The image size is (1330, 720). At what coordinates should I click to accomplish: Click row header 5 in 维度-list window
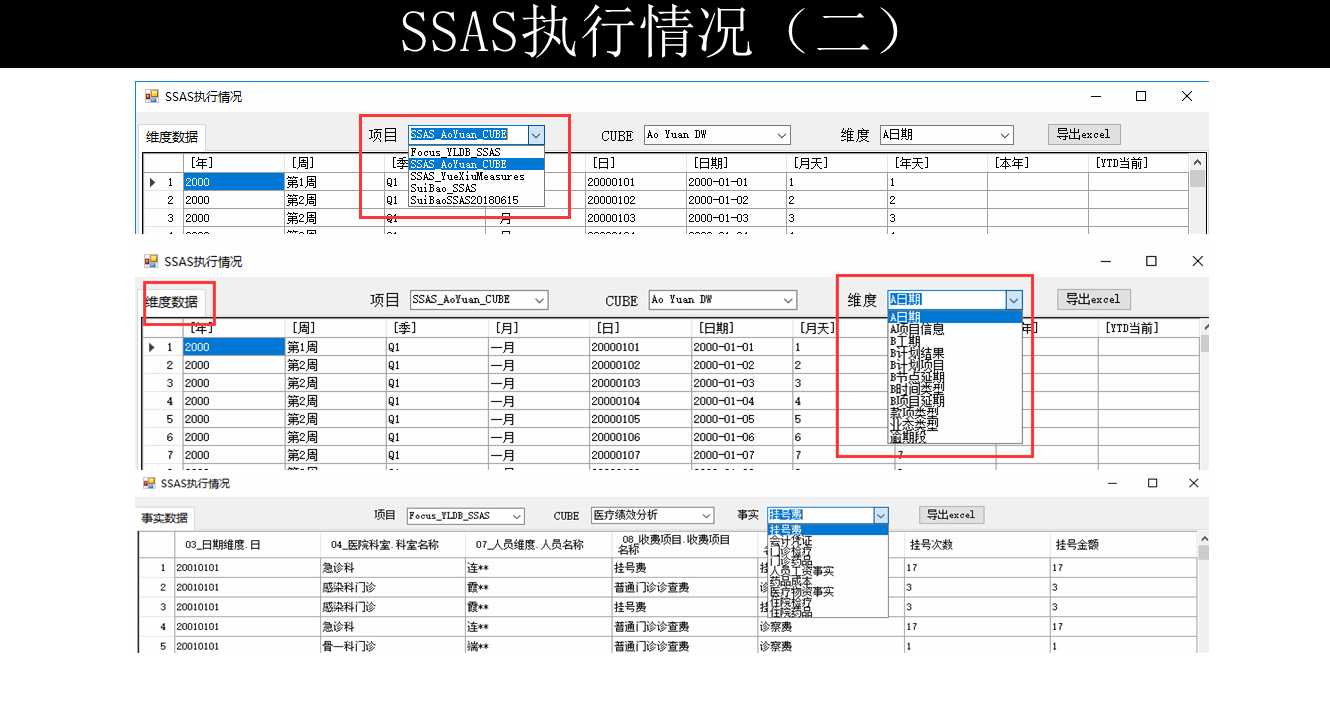163,419
